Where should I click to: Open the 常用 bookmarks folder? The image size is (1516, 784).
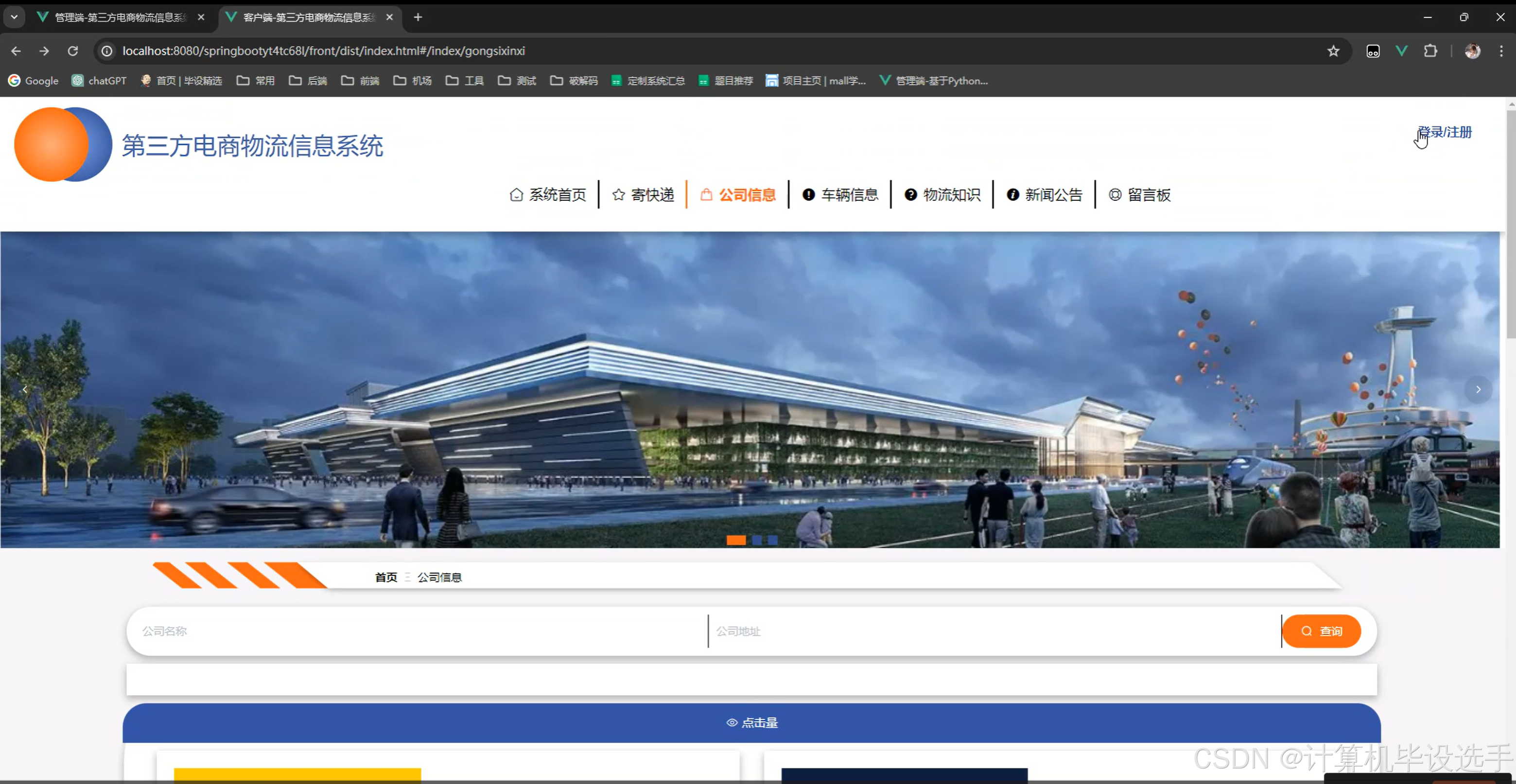pyautogui.click(x=256, y=81)
